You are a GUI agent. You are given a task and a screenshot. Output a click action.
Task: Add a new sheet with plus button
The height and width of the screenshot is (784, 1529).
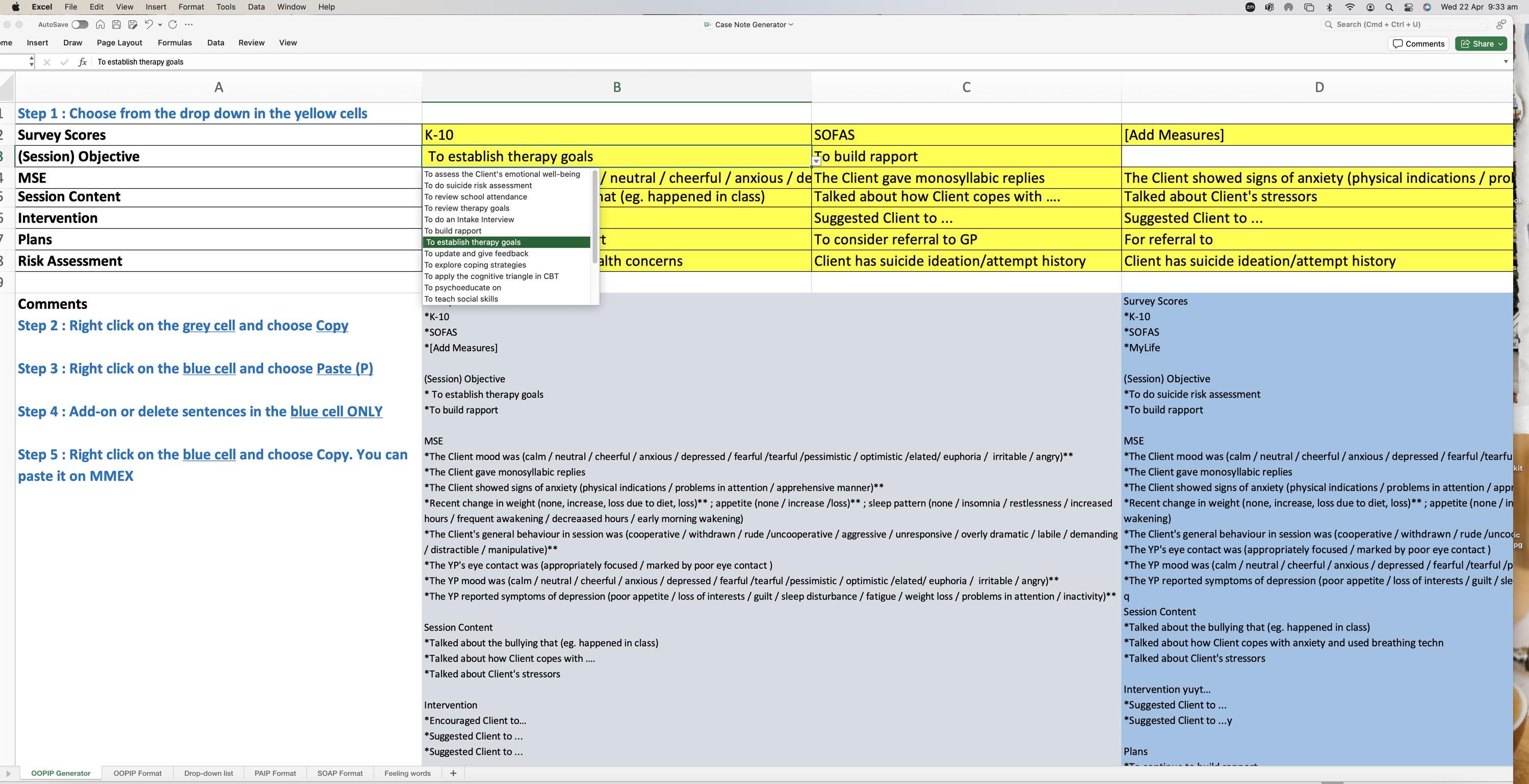[453, 773]
